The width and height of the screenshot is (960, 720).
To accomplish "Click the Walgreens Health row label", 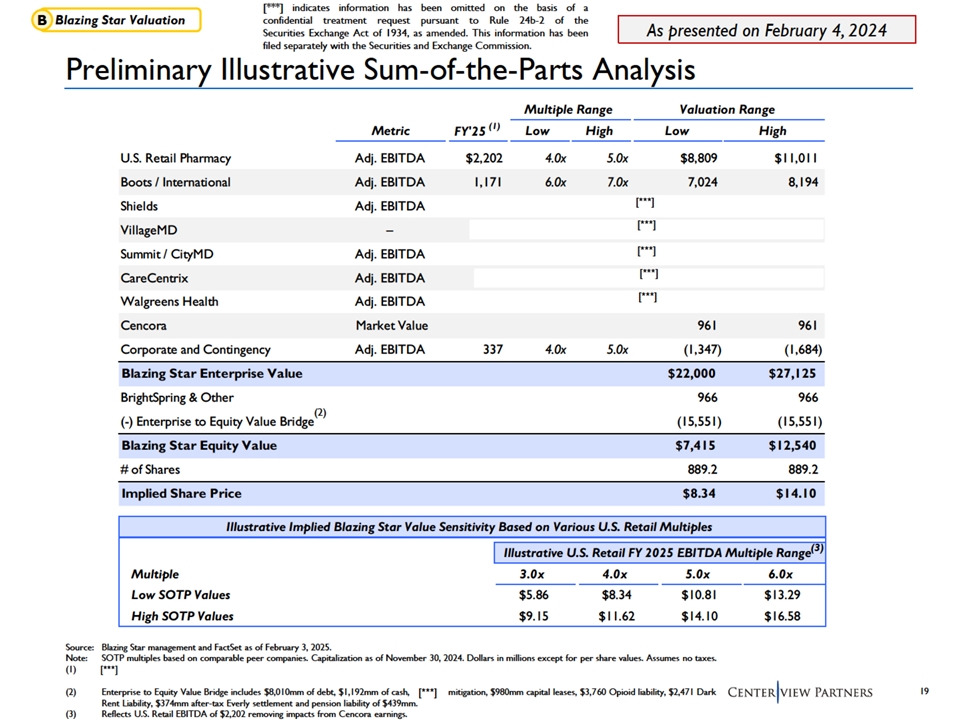I will click(x=169, y=301).
